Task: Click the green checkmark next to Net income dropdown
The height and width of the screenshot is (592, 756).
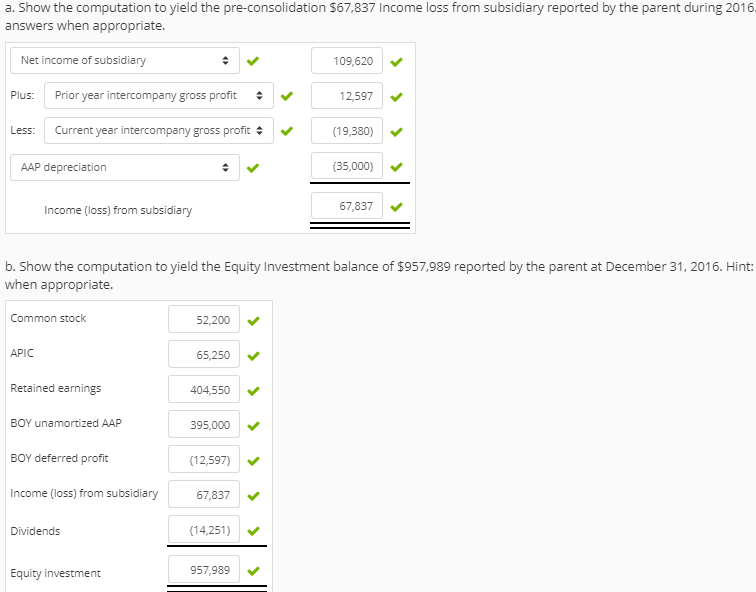Action: coord(253,61)
